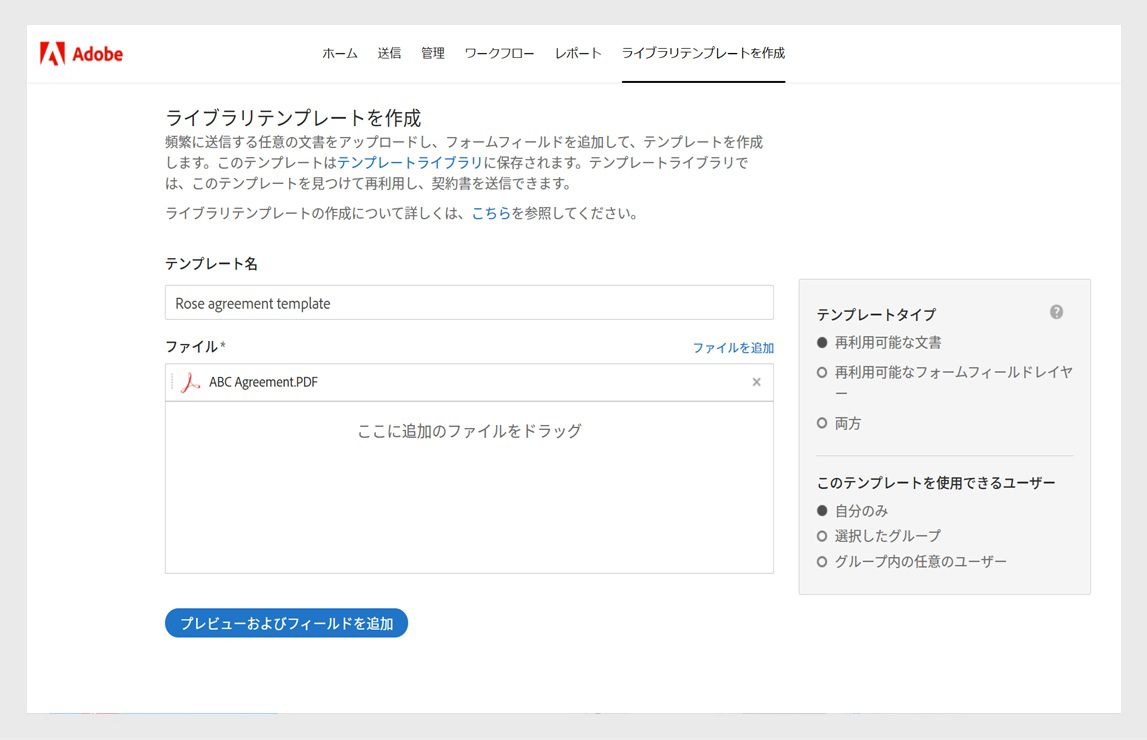Click ファイルを追加 to add a file
This screenshot has width=1147, height=740.
pyautogui.click(x=733, y=348)
